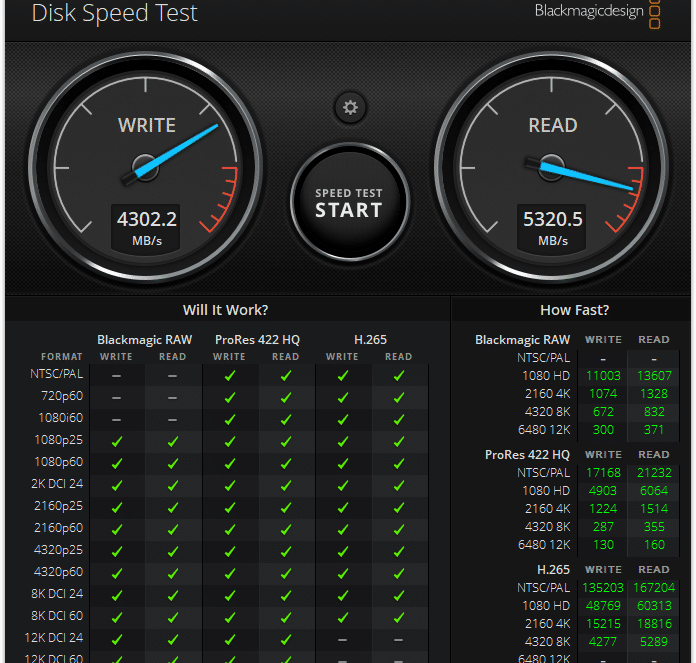Click the How Fast? header
The width and height of the screenshot is (696, 663).
pos(574,310)
